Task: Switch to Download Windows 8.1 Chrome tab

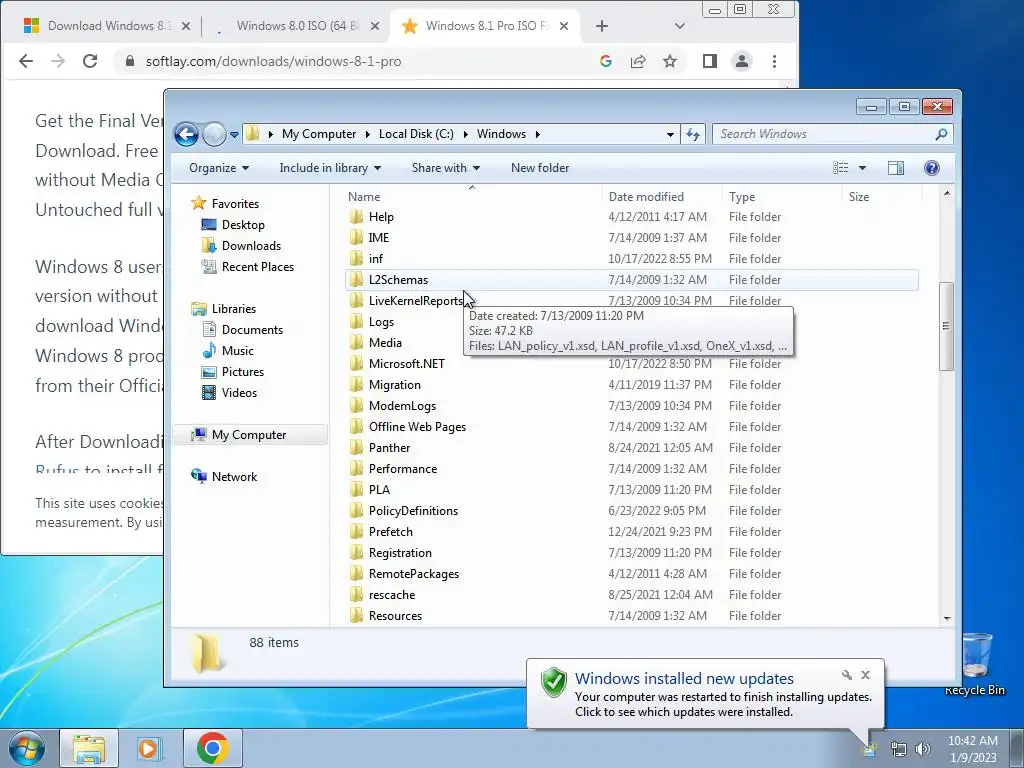Action: click(x=106, y=26)
